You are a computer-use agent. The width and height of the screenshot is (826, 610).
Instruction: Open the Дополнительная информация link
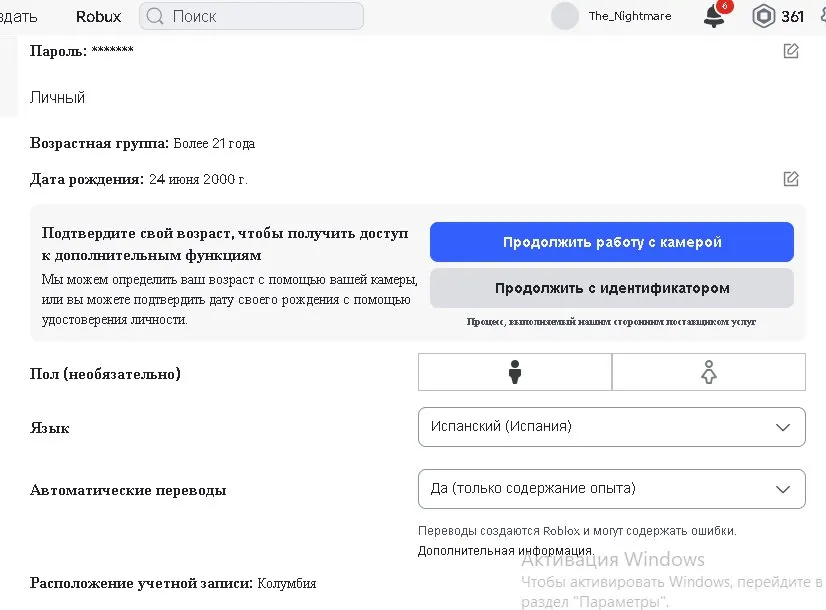(506, 550)
